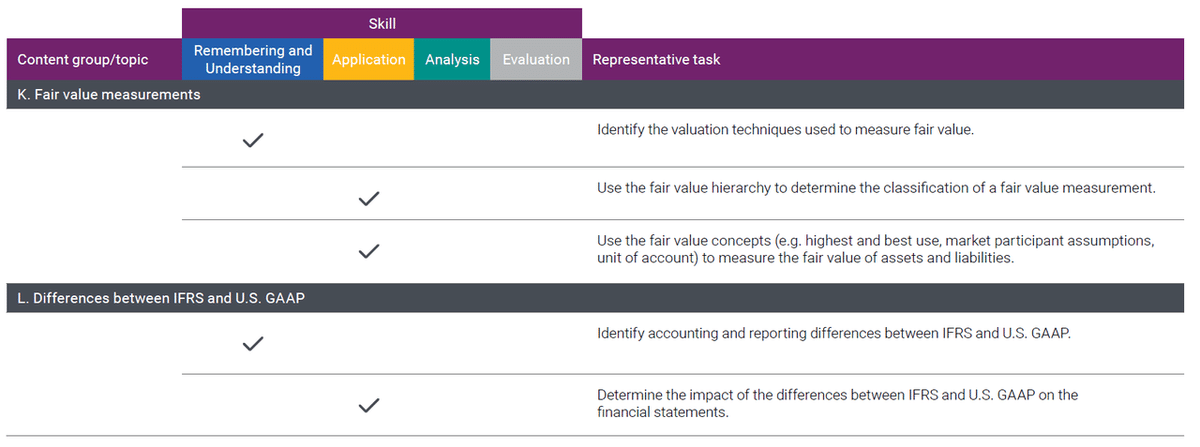
Task: Select the green Analysis column header
Action: (452, 59)
